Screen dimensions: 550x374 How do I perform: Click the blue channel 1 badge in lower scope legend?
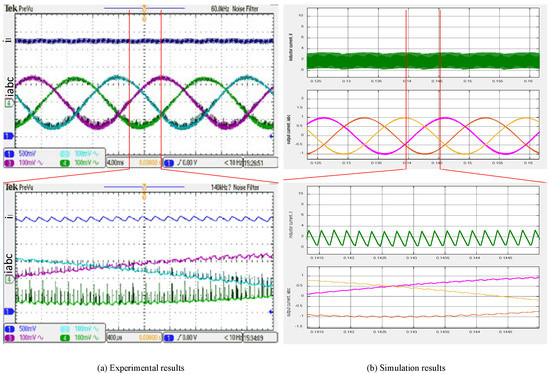9,329
